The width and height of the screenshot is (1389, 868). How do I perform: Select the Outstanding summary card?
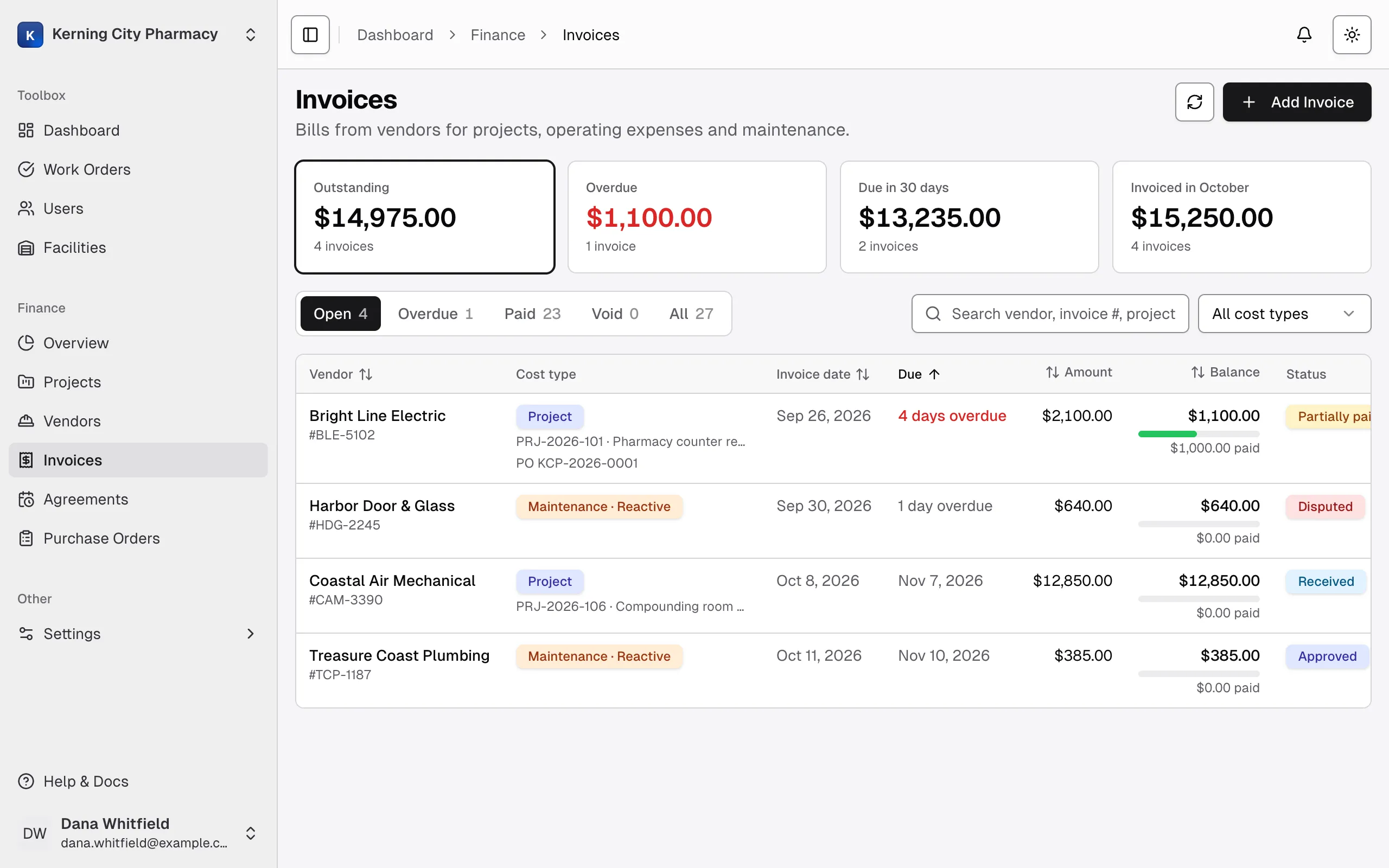[425, 217]
